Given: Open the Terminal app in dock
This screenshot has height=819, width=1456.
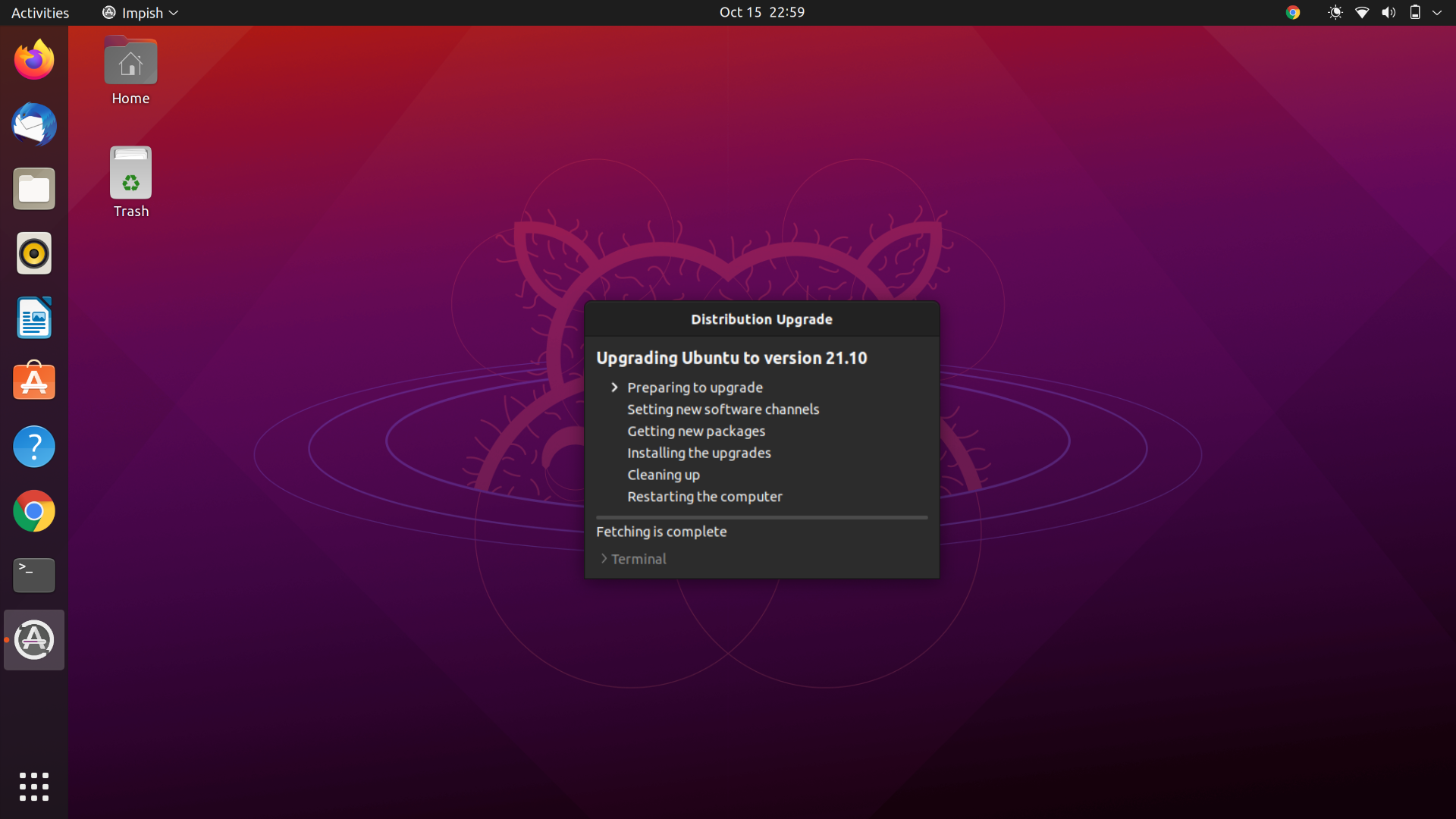Looking at the screenshot, I should tap(34, 576).
